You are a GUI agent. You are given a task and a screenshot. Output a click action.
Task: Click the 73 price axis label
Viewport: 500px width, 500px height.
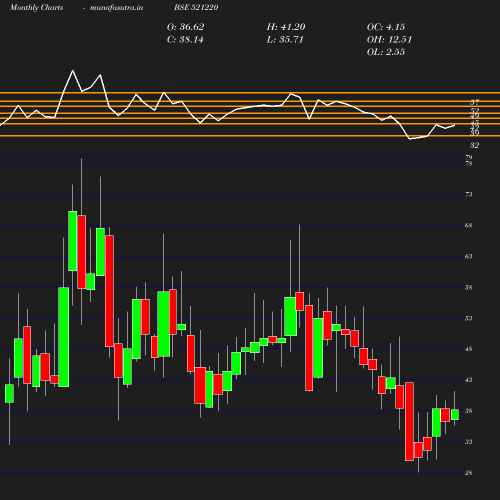pyautogui.click(x=469, y=194)
